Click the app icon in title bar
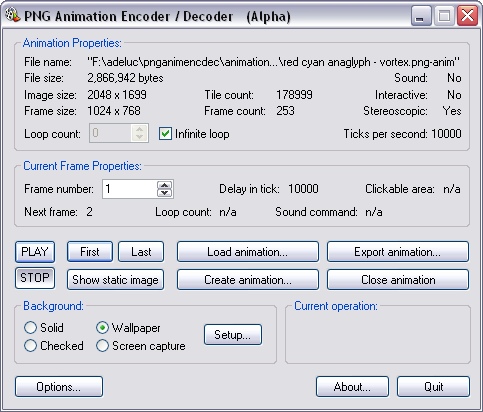The image size is (483, 412). tap(13, 15)
